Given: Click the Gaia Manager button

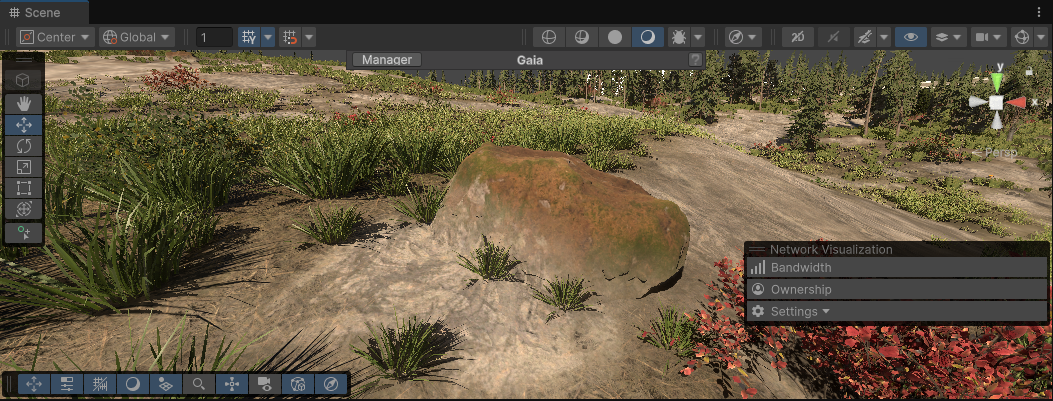Looking at the screenshot, I should pyautogui.click(x=387, y=60).
